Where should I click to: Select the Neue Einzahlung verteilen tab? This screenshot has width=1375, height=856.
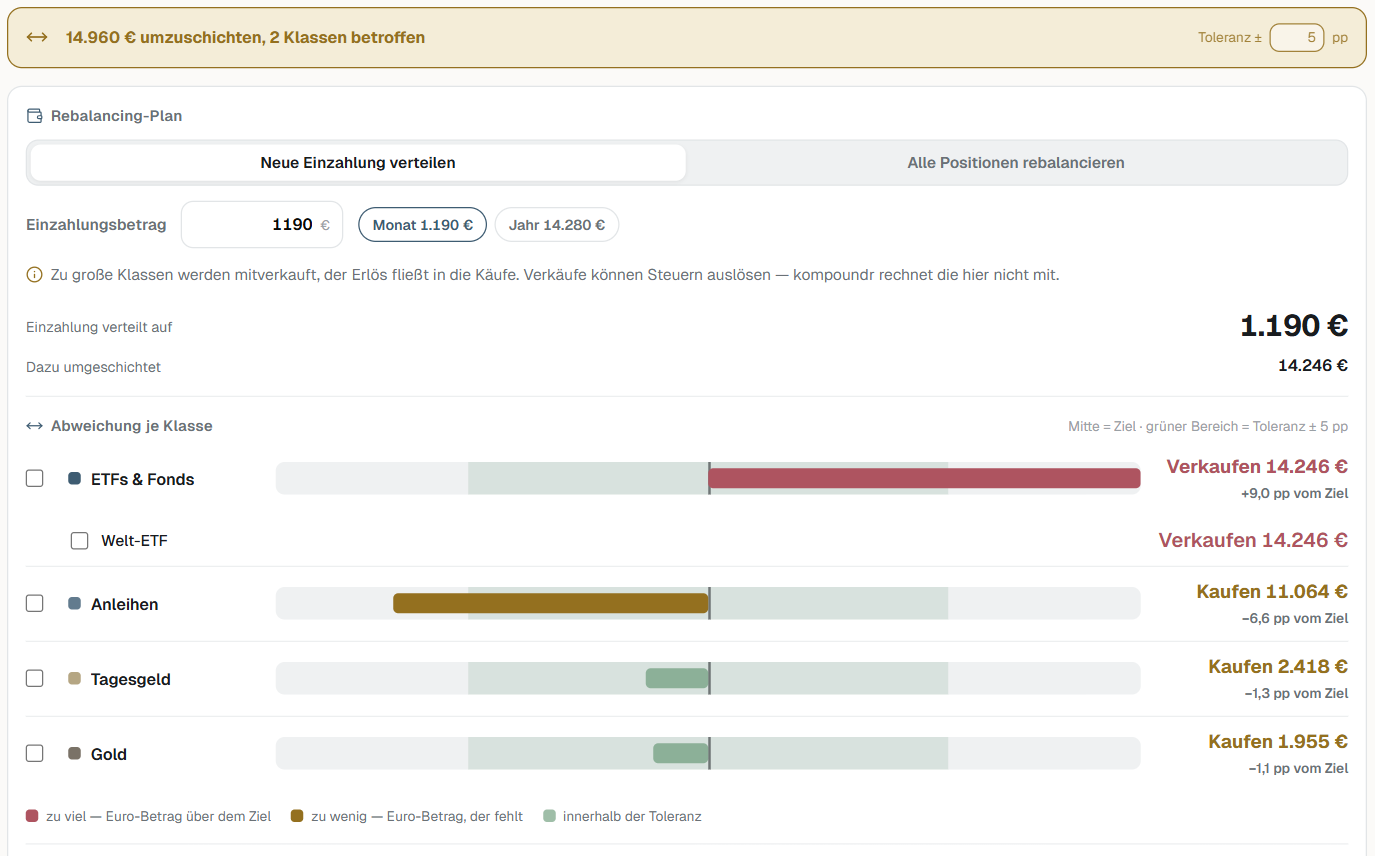[x=358, y=163]
